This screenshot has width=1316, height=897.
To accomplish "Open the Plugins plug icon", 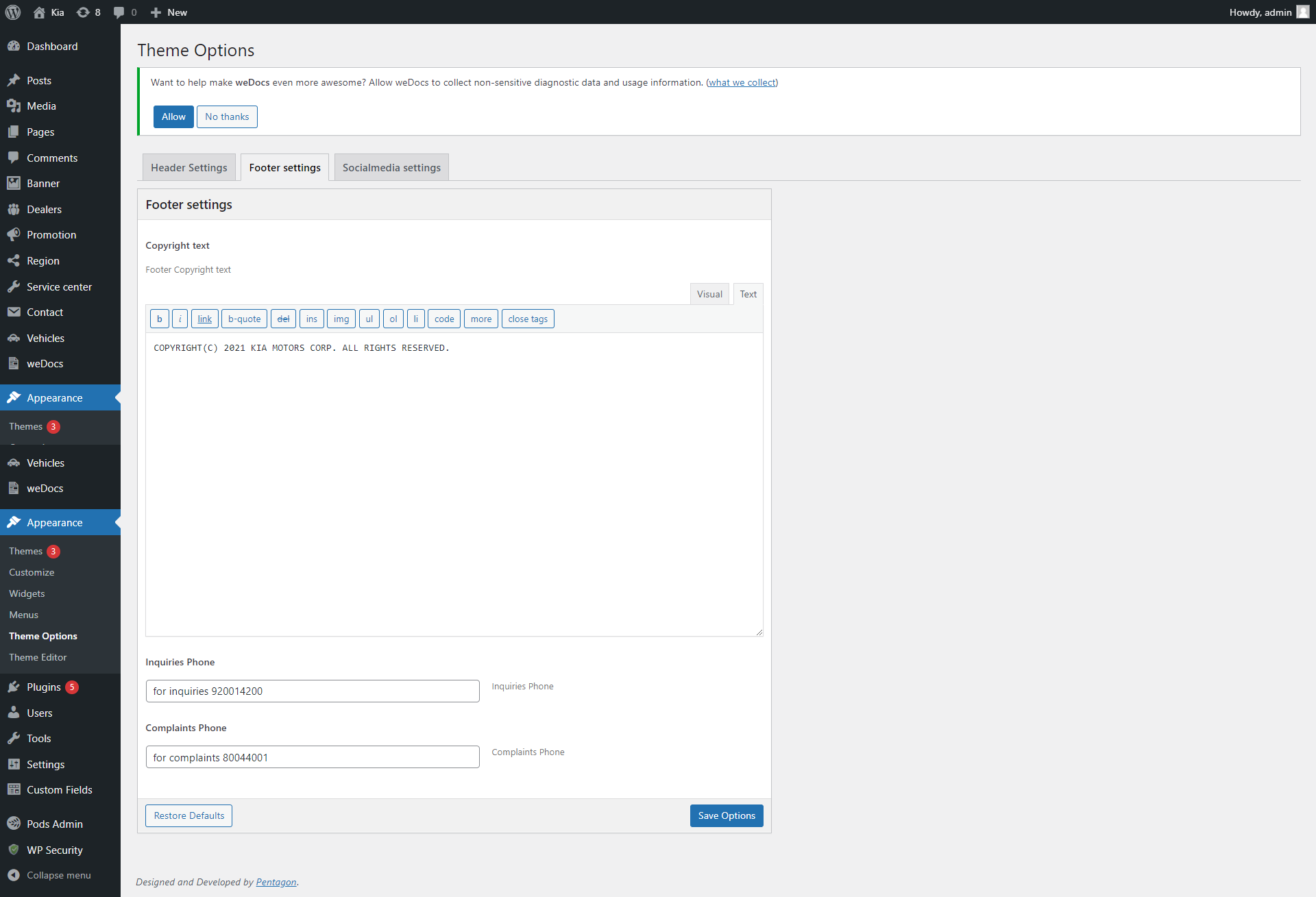I will point(14,687).
